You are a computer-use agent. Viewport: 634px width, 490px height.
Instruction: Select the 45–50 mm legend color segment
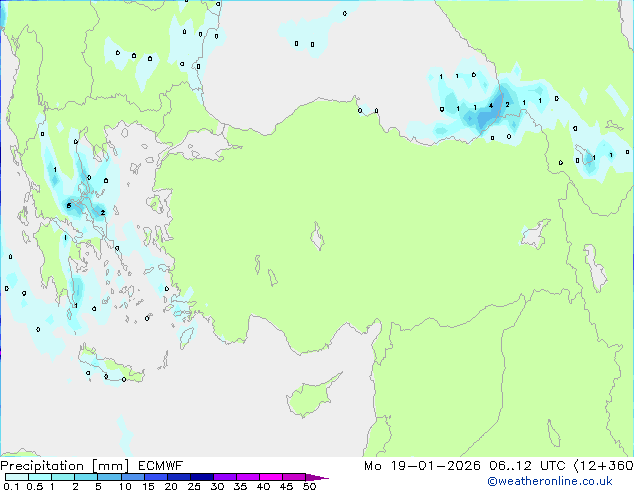[x=294, y=477]
